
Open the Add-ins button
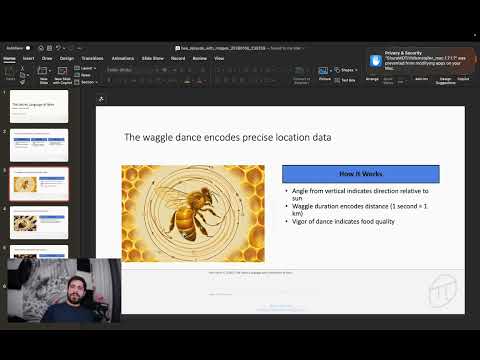tap(421, 79)
